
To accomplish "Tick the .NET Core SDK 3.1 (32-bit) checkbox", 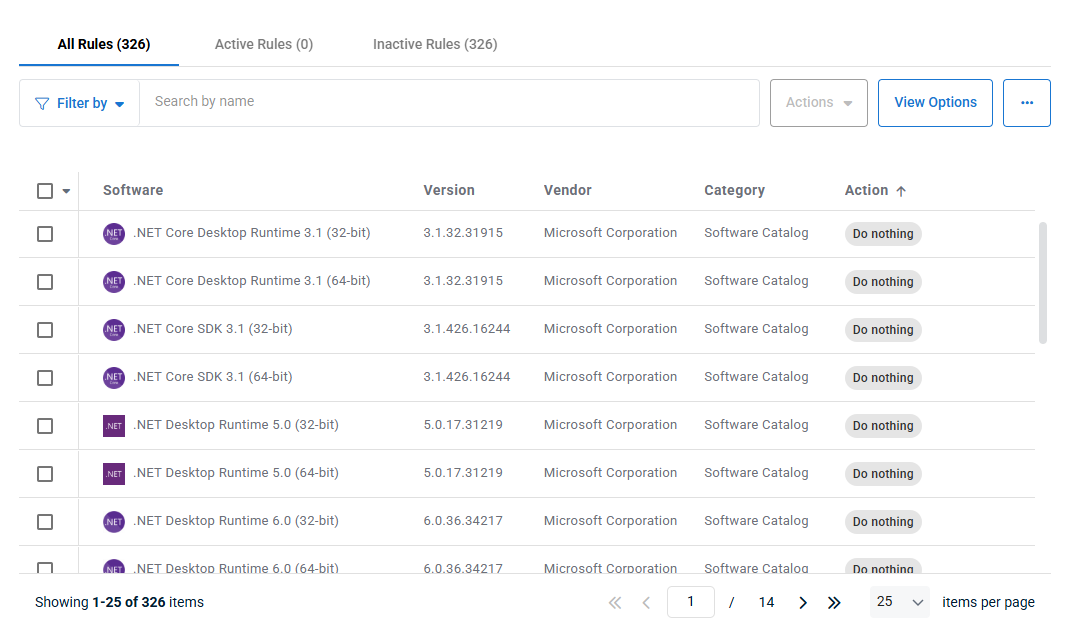I will [x=45, y=330].
